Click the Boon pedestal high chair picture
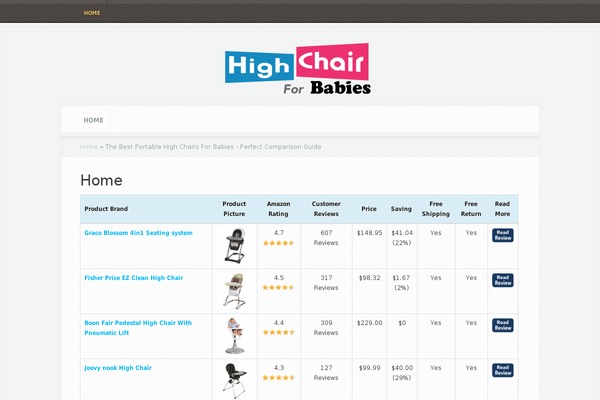The height and width of the screenshot is (400, 600). click(x=235, y=336)
